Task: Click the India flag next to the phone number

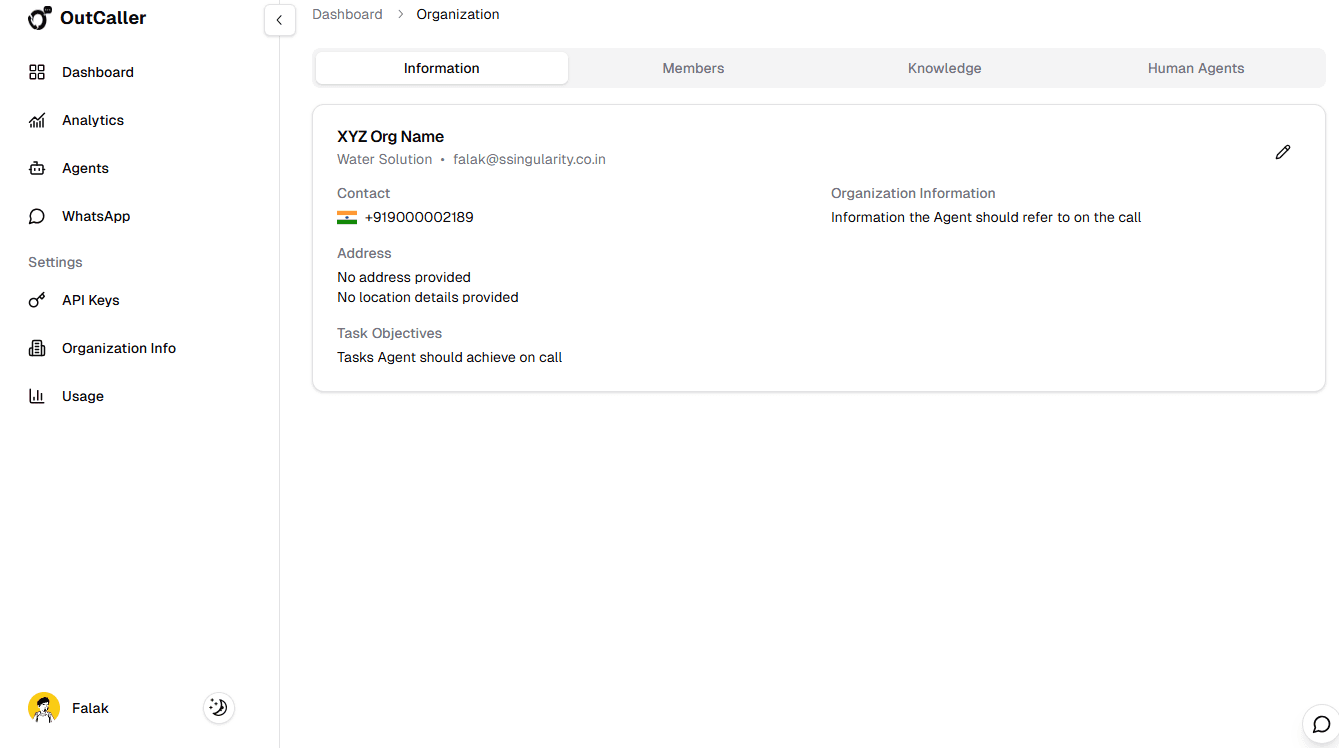Action: tap(346, 216)
